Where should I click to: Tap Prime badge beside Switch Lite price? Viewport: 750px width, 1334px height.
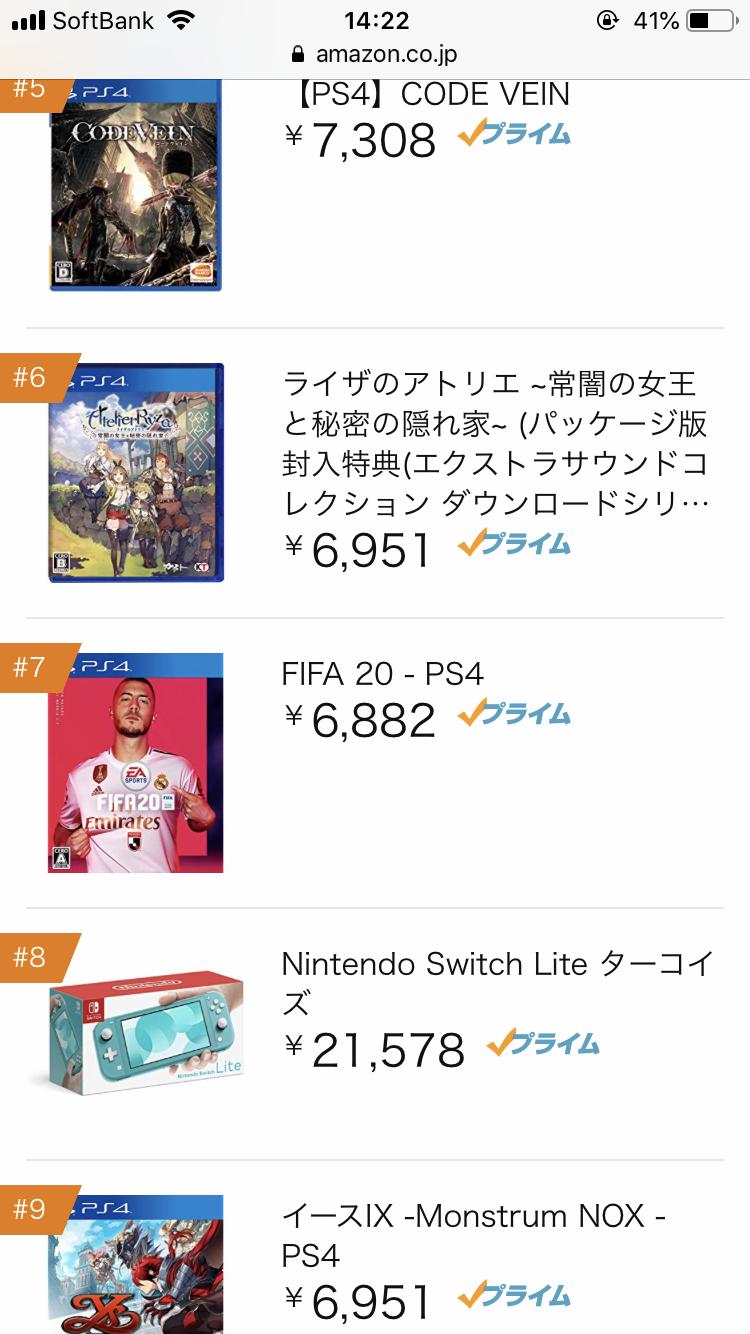pyautogui.click(x=543, y=1044)
